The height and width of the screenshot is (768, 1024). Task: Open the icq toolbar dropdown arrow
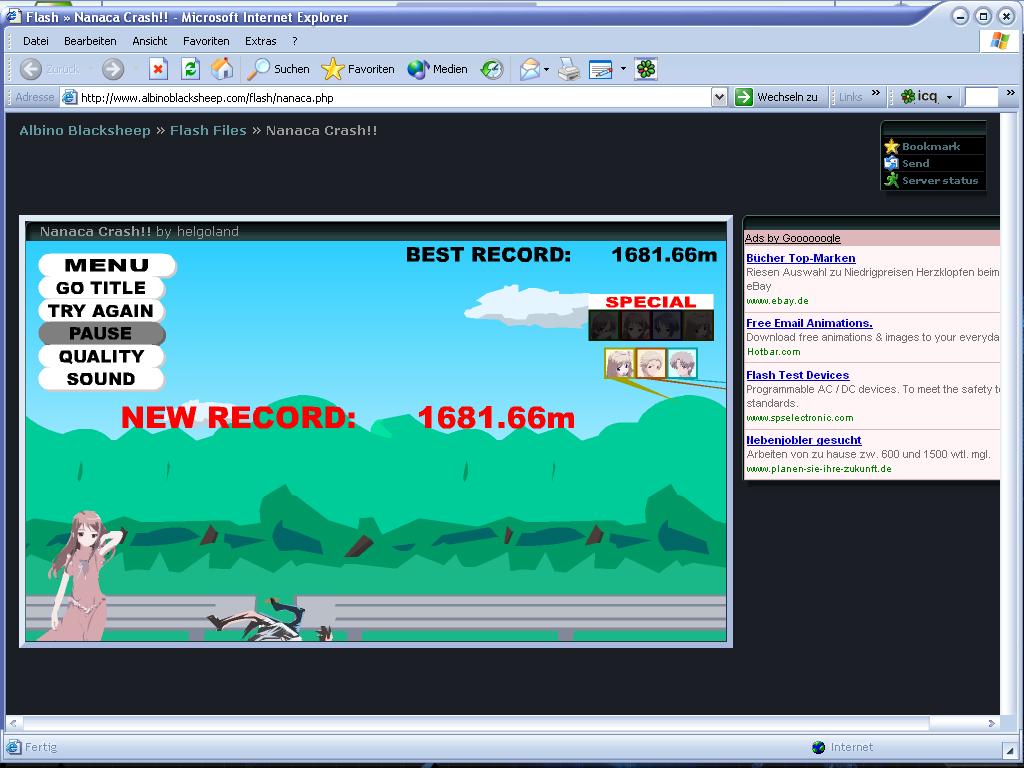click(x=950, y=97)
